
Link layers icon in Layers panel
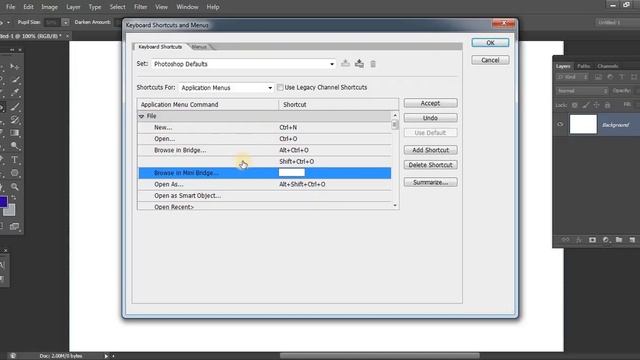565,240
